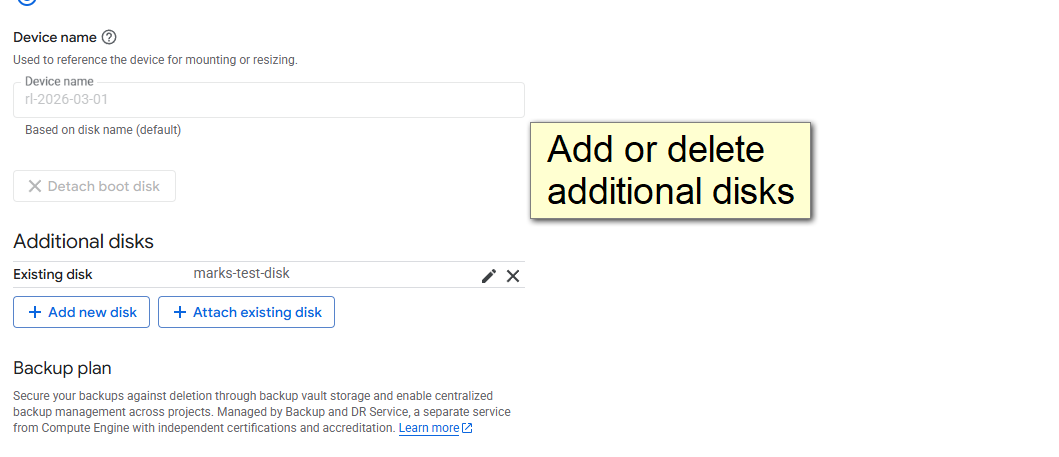
Task: Click the partial blue circle icon at top
Action: 27,3
